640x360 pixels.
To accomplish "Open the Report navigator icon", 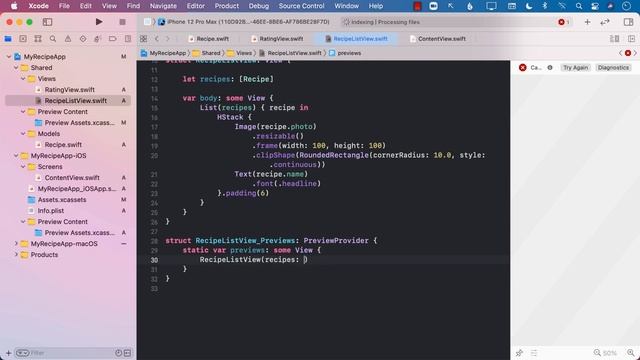I will (128, 39).
